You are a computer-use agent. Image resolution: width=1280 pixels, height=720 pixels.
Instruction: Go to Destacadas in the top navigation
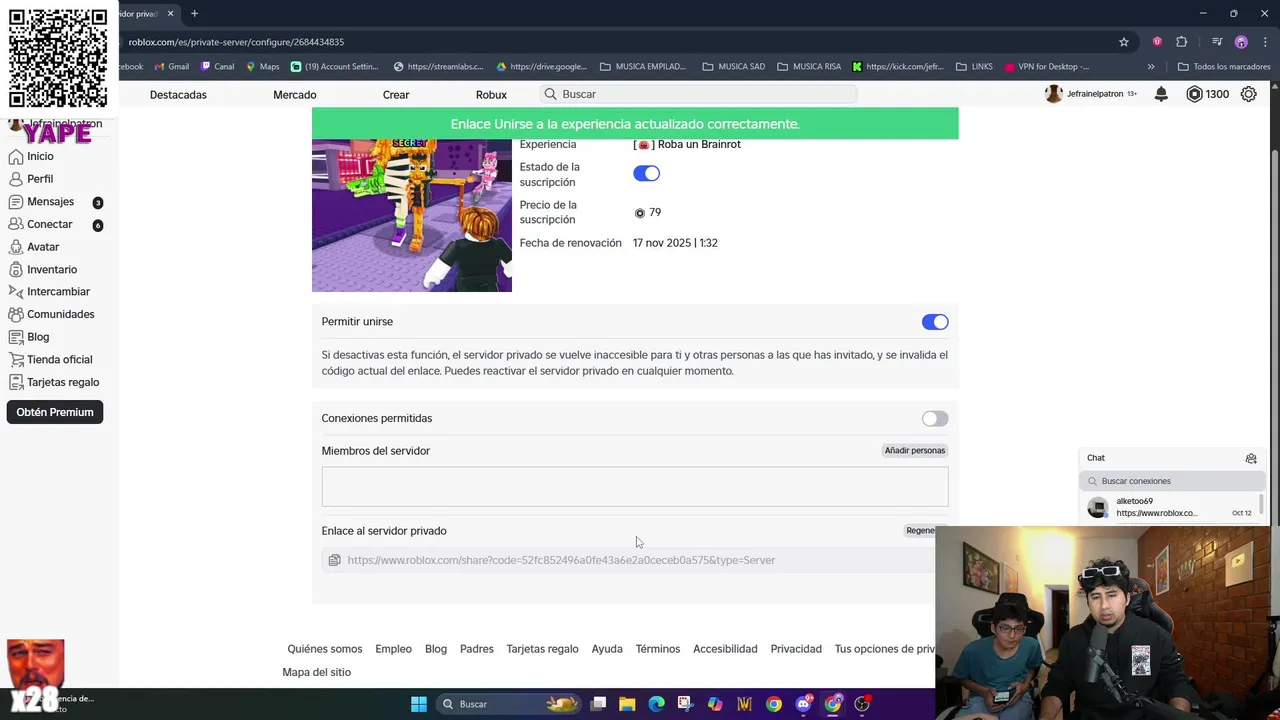[178, 95]
